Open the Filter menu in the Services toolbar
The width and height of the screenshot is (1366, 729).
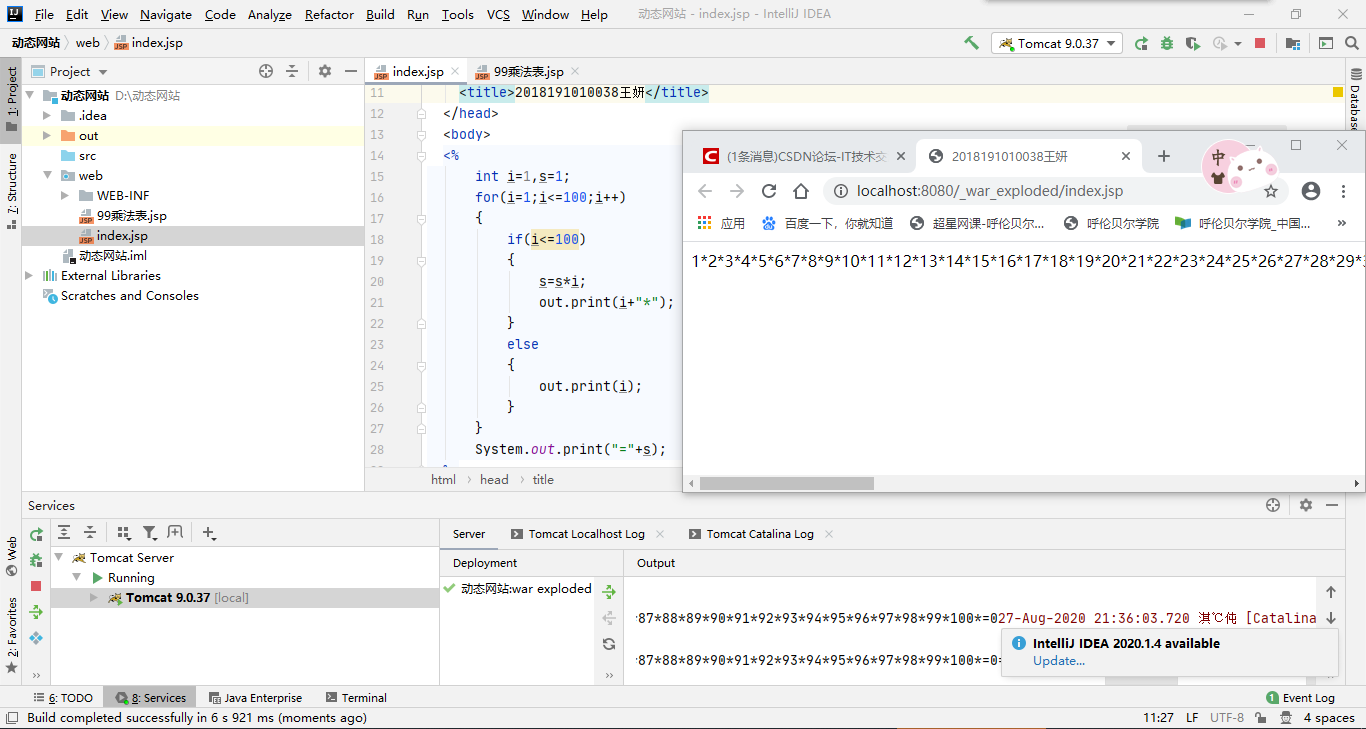pos(149,533)
